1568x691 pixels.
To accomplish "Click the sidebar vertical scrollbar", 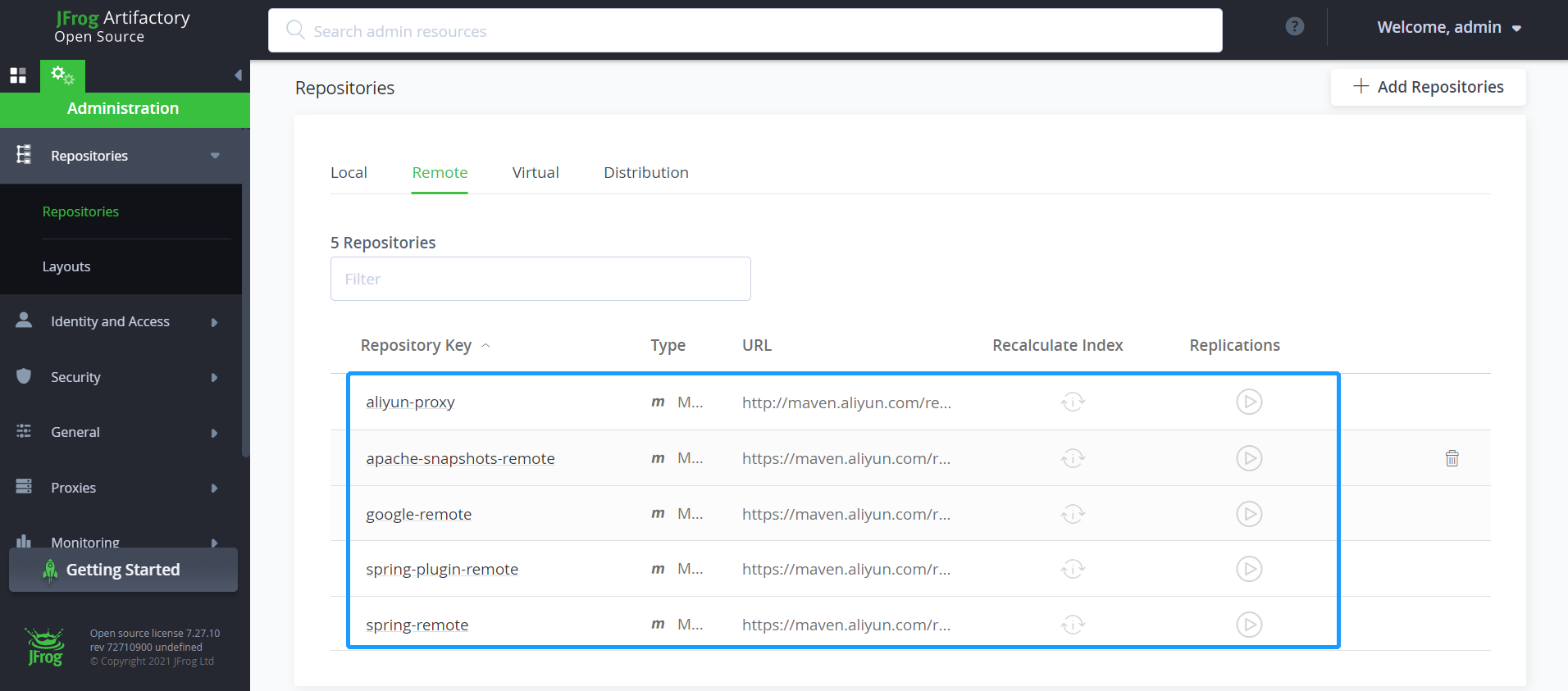I will 245,320.
